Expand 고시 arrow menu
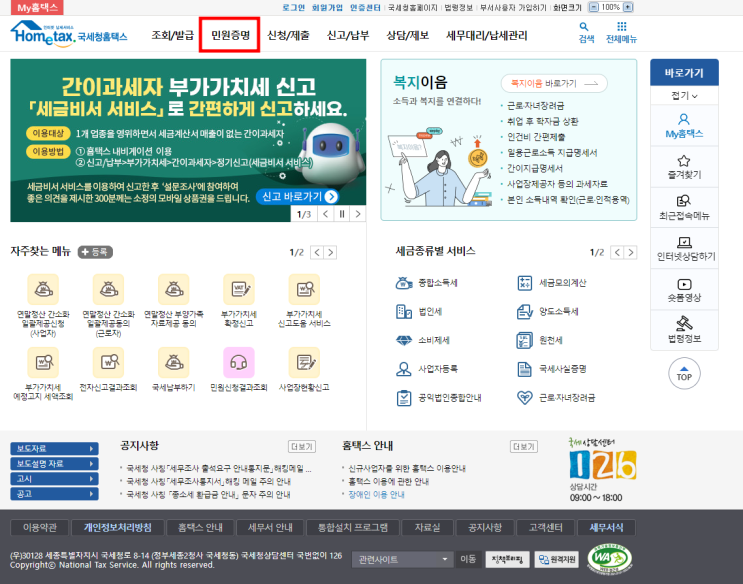 click(54, 479)
